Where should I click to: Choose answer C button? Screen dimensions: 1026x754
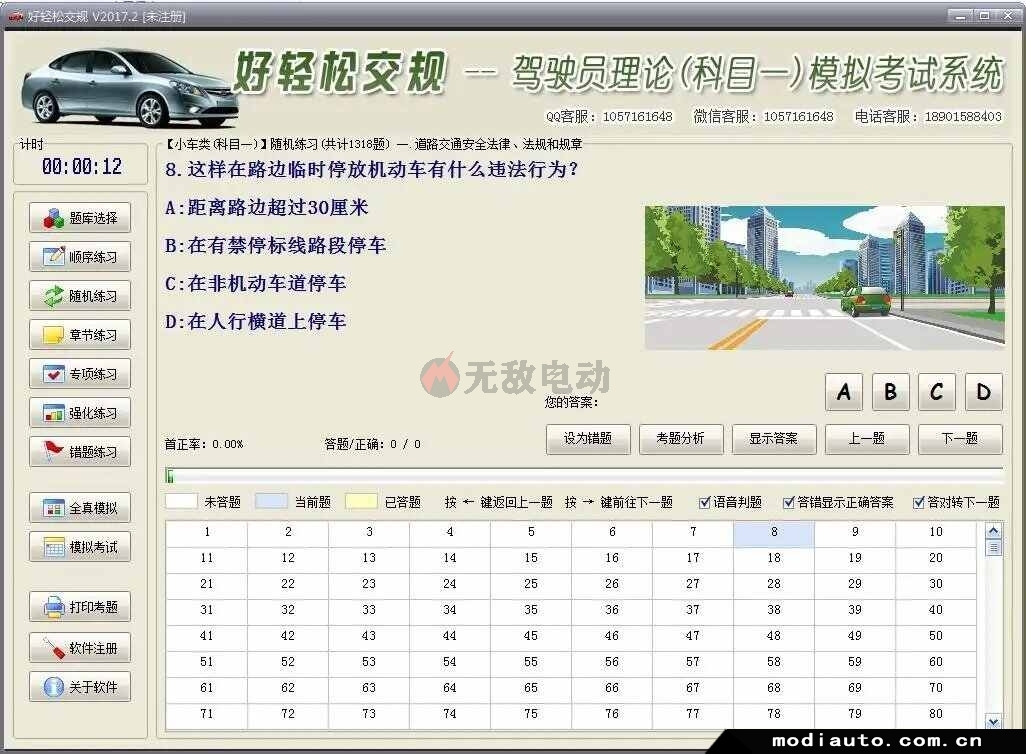tap(936, 392)
